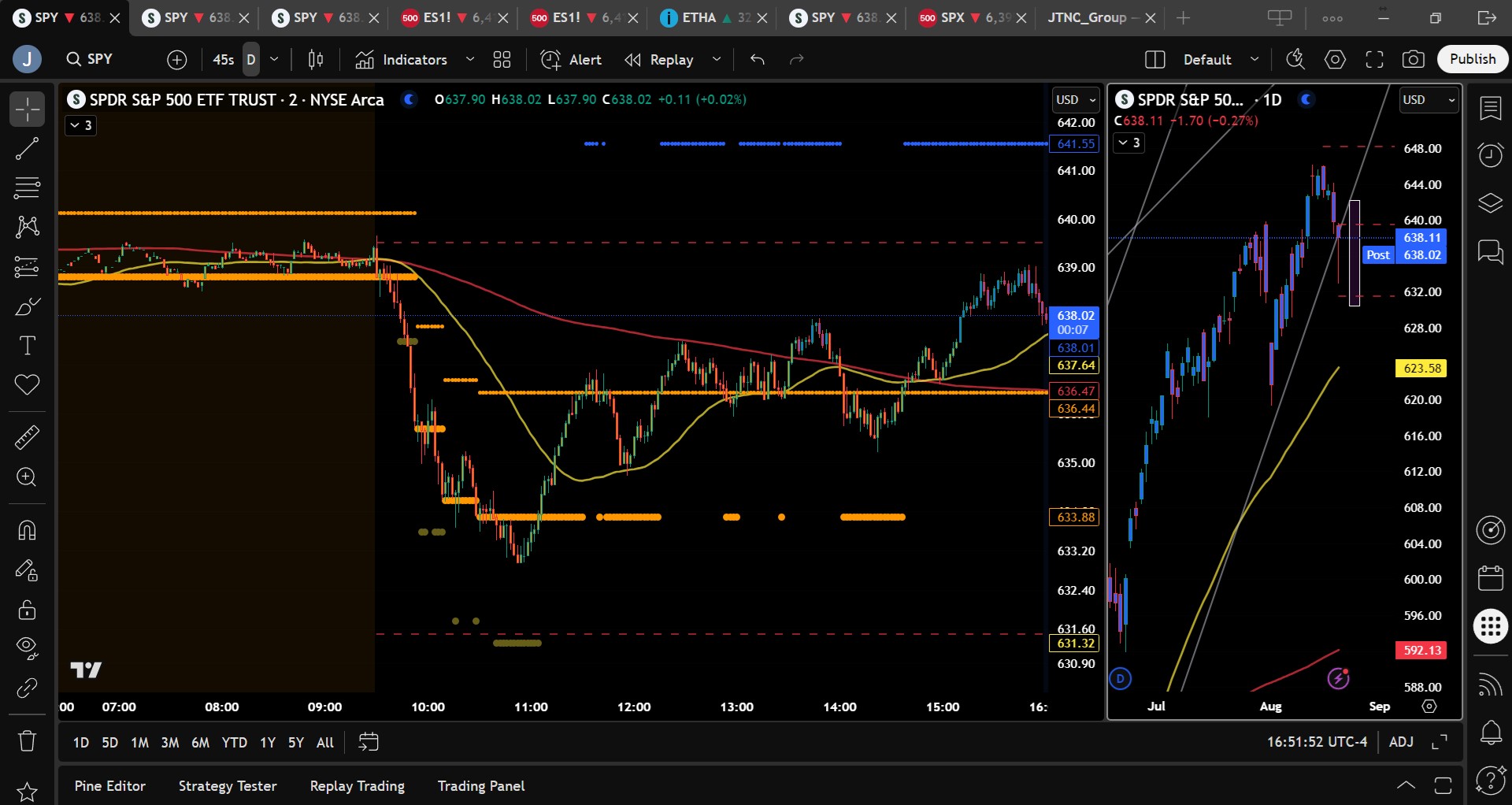Hide all drawings with the eye icon
The image size is (1512, 805).
27,648
